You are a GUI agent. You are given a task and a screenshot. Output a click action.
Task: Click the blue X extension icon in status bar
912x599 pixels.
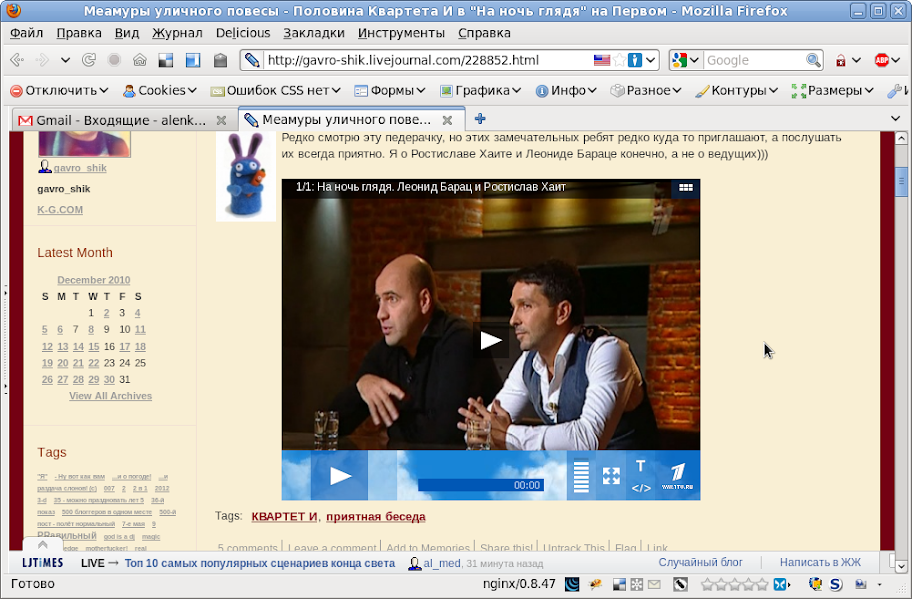780,584
